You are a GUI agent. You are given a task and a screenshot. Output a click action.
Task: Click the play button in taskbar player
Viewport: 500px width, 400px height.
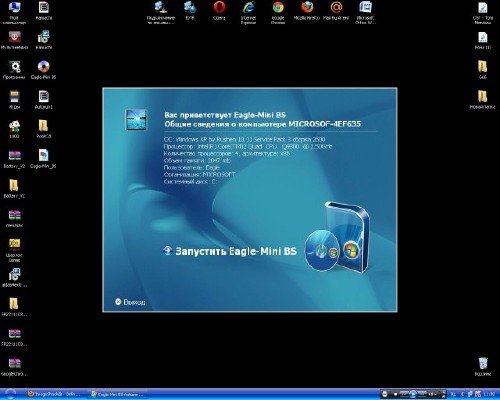[413, 394]
